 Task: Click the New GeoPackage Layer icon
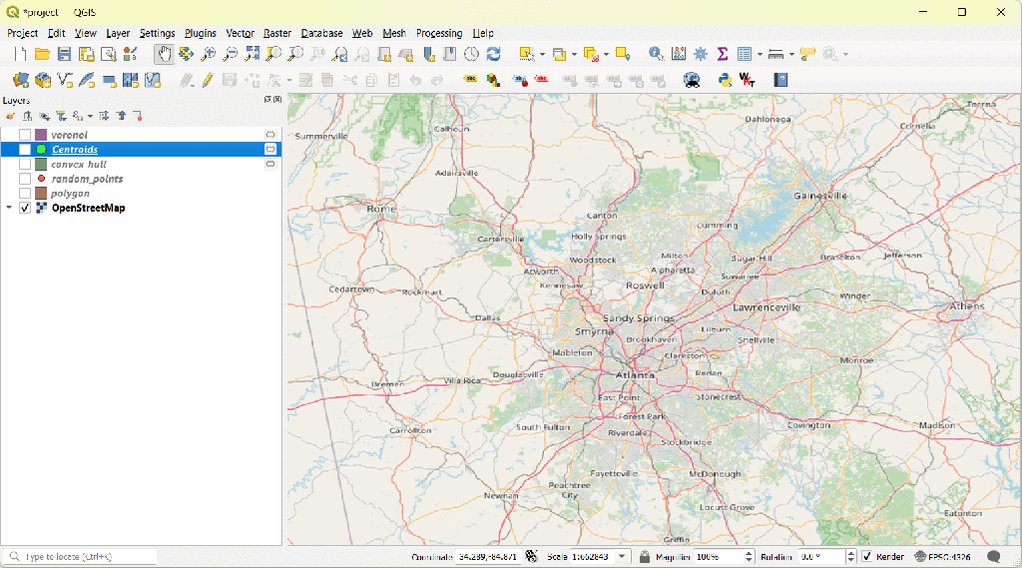(43, 80)
